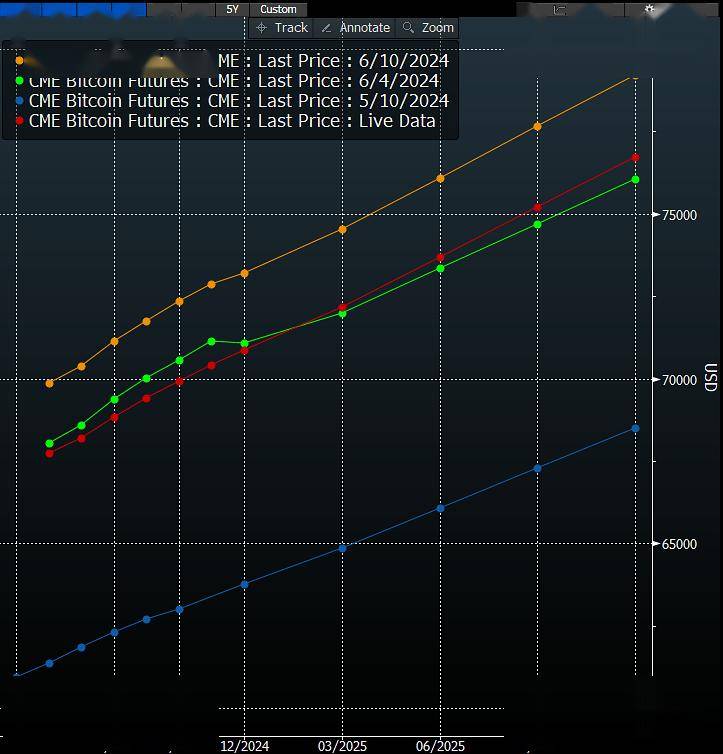Enable the Zoom magnifier tool
The image size is (723, 754).
(x=428, y=28)
